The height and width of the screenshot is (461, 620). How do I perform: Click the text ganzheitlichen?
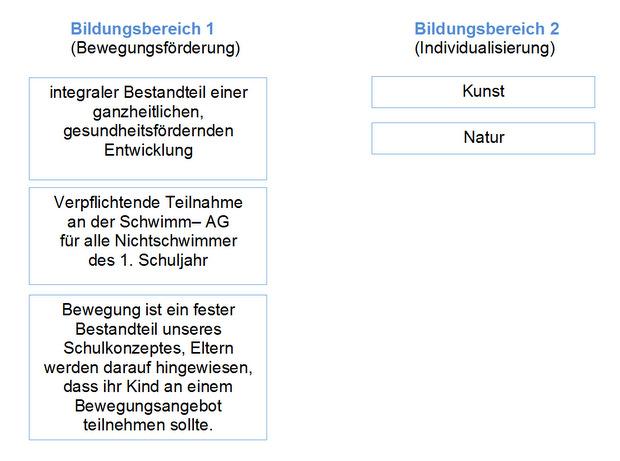(148, 112)
